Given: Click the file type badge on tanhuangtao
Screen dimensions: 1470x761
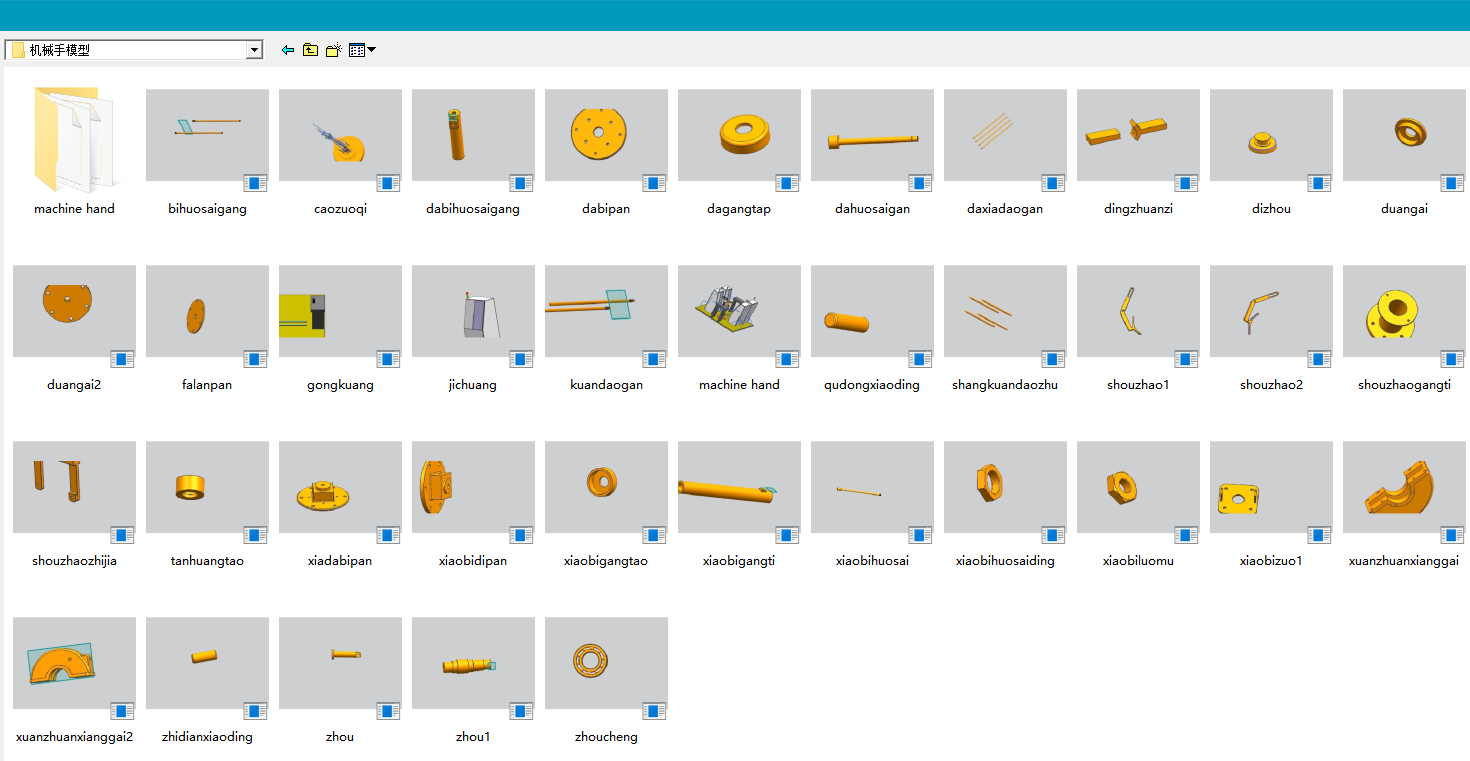Looking at the screenshot, I should click(x=255, y=535).
